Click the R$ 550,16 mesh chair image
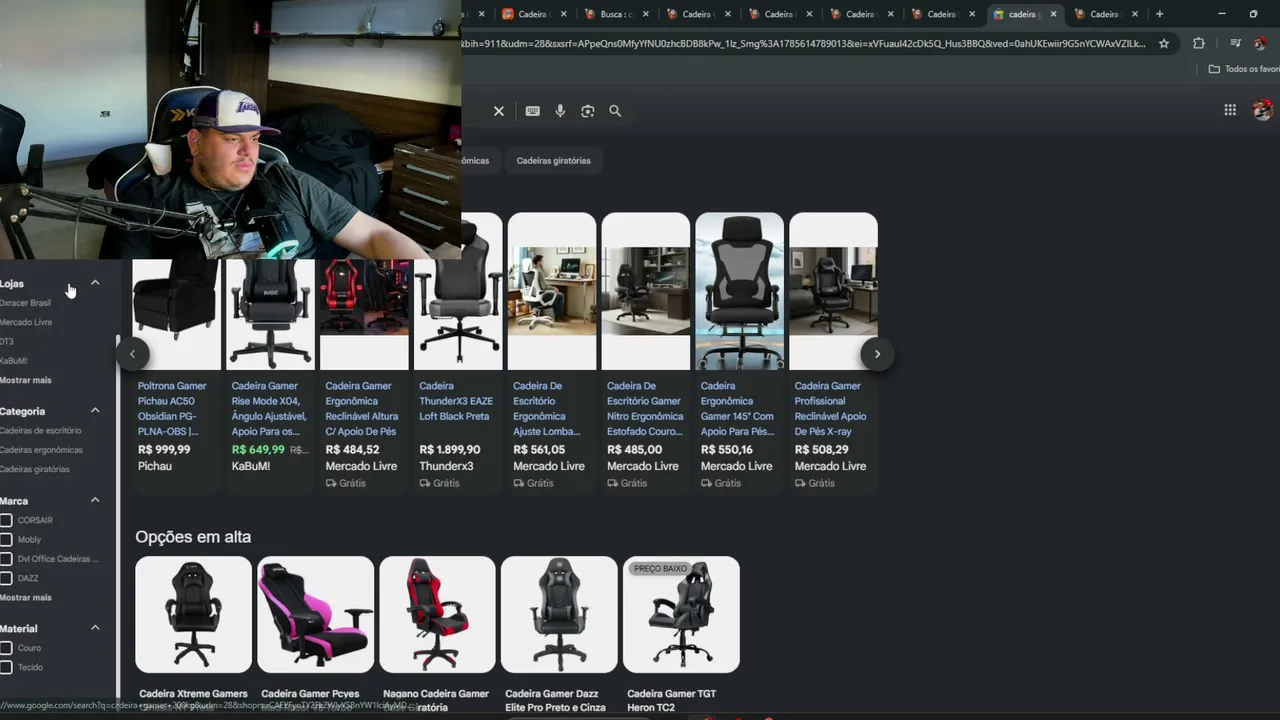1280x720 pixels. 740,291
